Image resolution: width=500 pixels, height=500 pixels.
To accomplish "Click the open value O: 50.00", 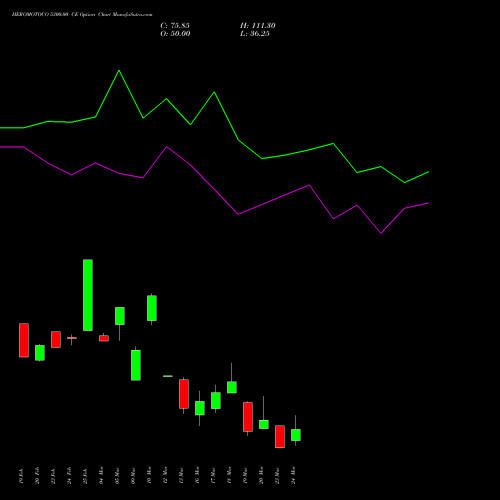I will [x=175, y=34].
